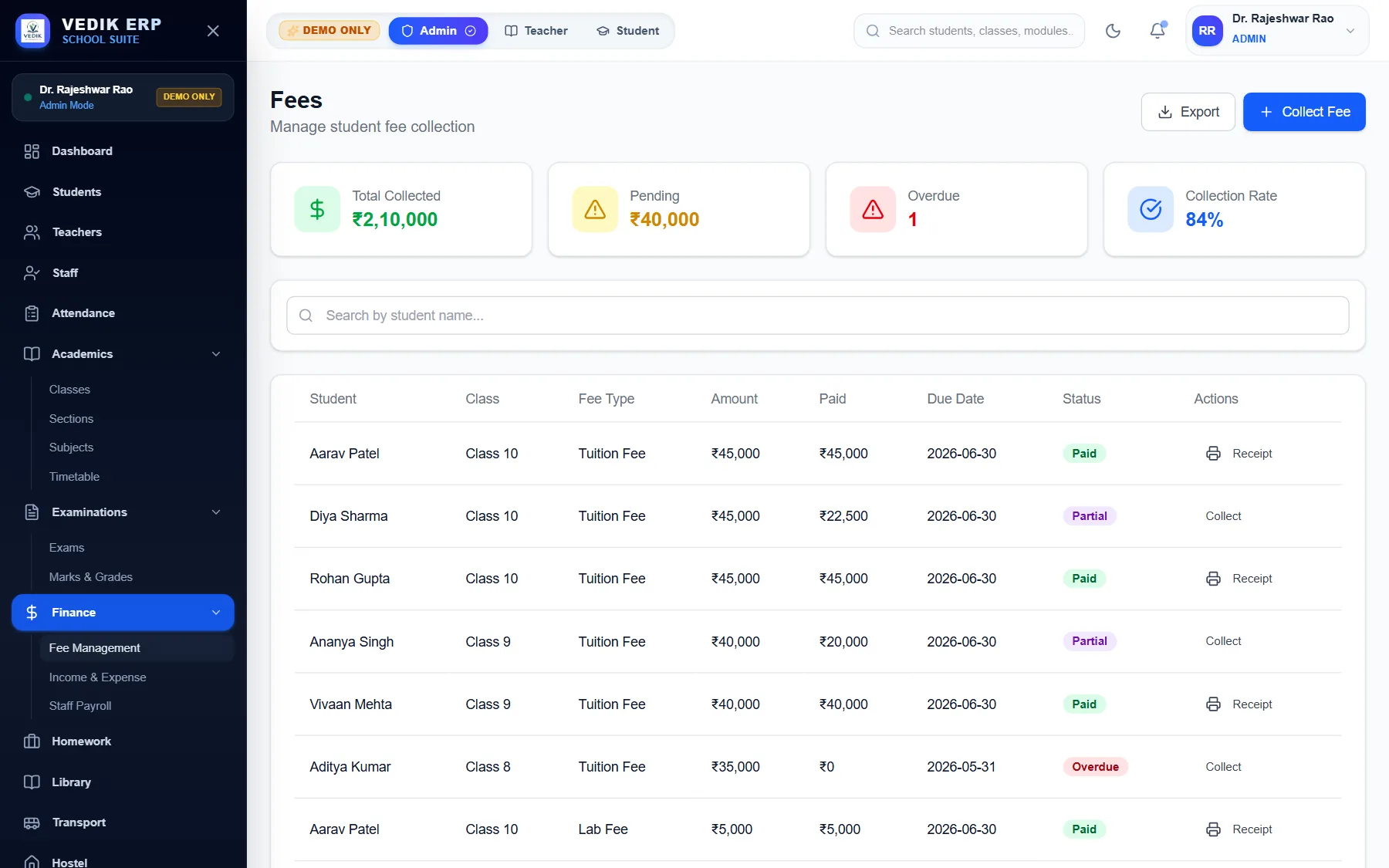The image size is (1389, 868).
Task: Click the Overdue status badge
Action: pos(1095,767)
